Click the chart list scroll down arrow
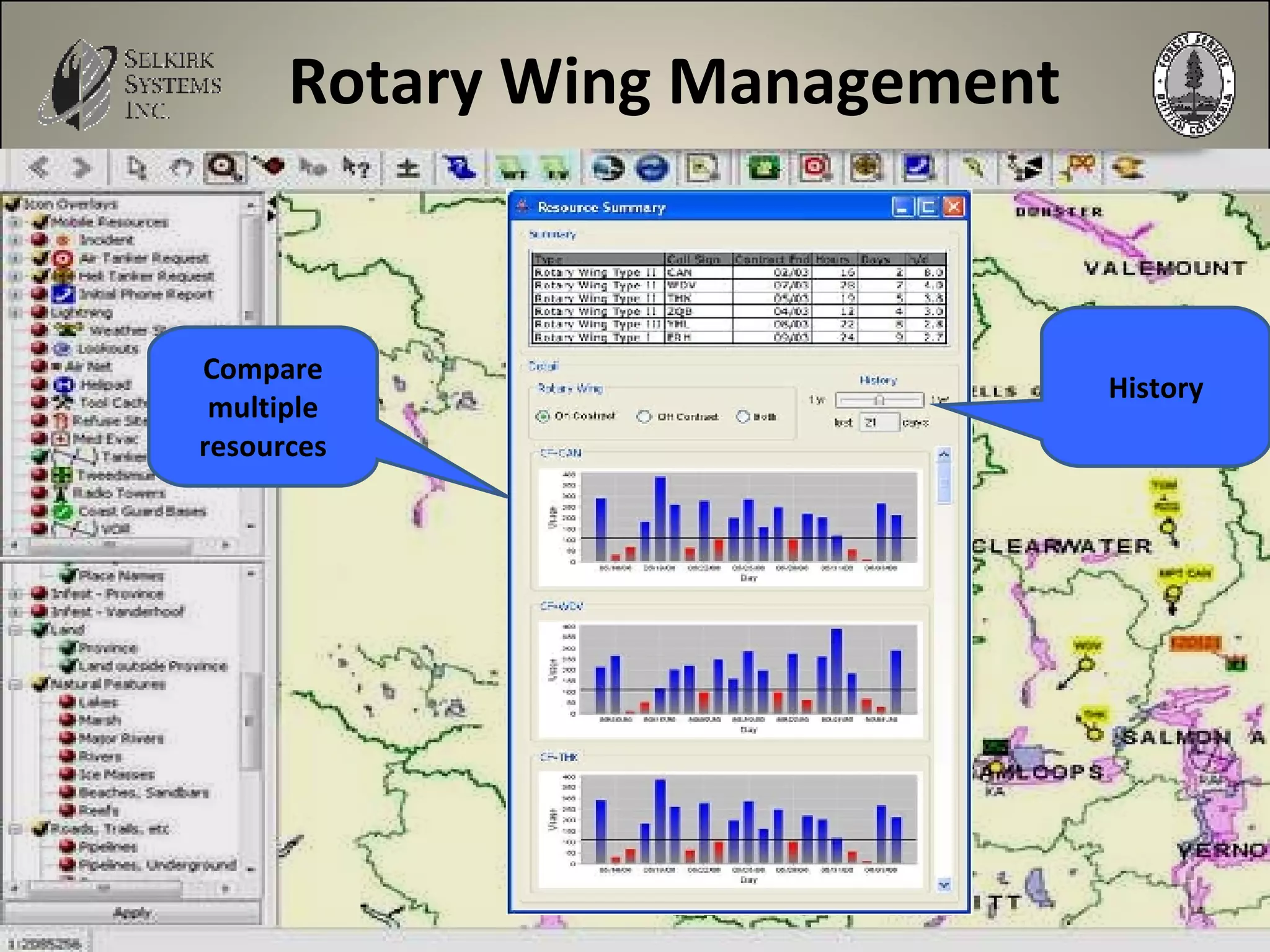This screenshot has height=952, width=1270. click(x=944, y=884)
